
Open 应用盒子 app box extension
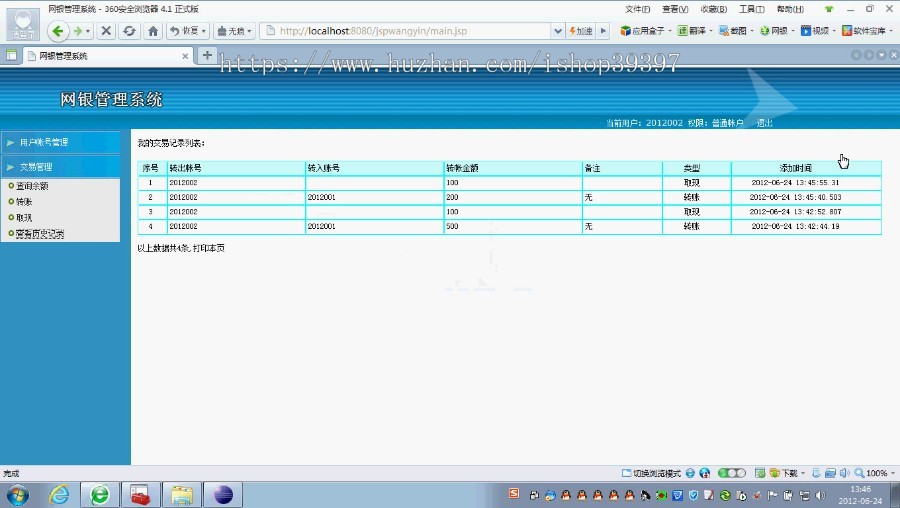[645, 31]
